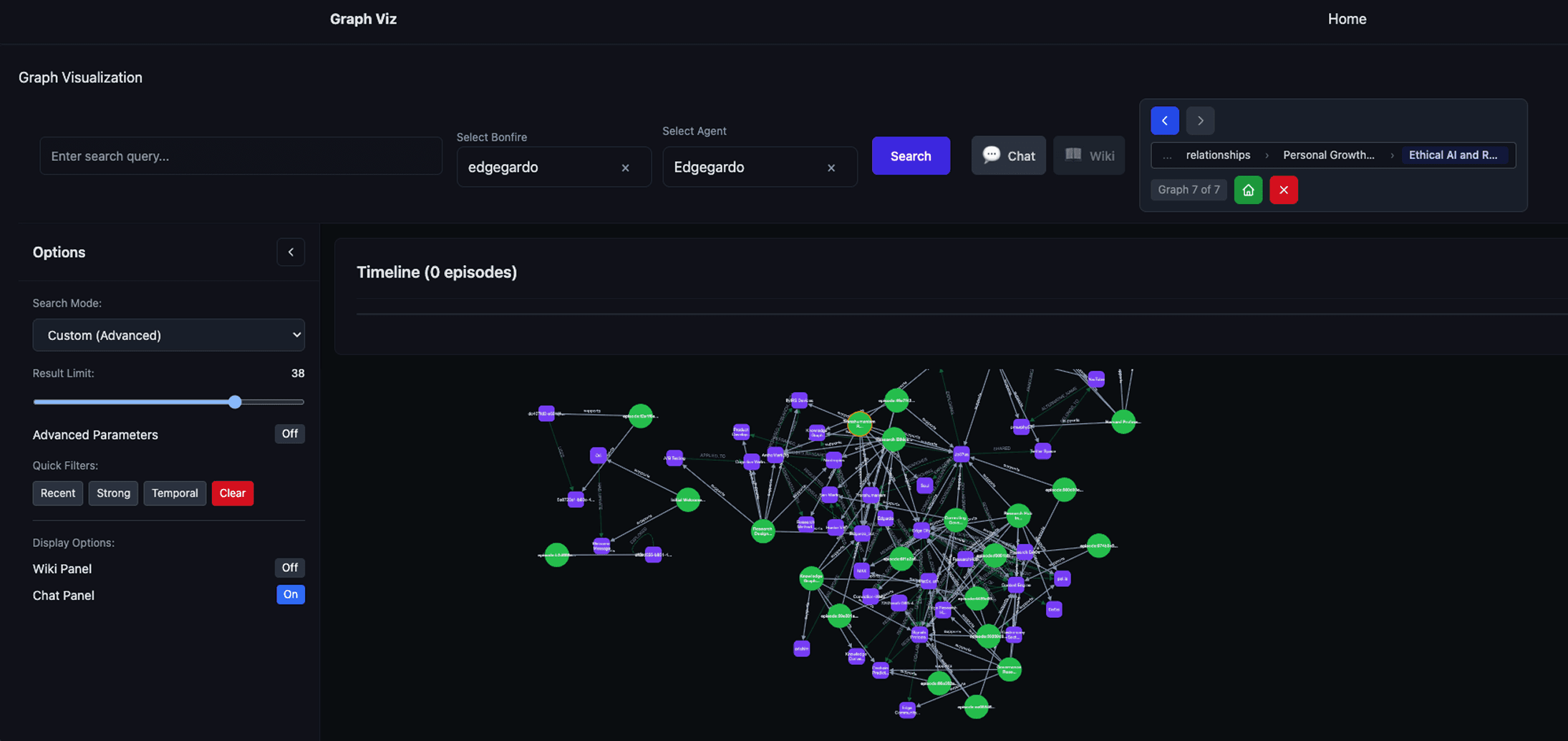This screenshot has width=1568, height=741.
Task: Clear the Edgegardo agent selection
Action: coord(831,168)
